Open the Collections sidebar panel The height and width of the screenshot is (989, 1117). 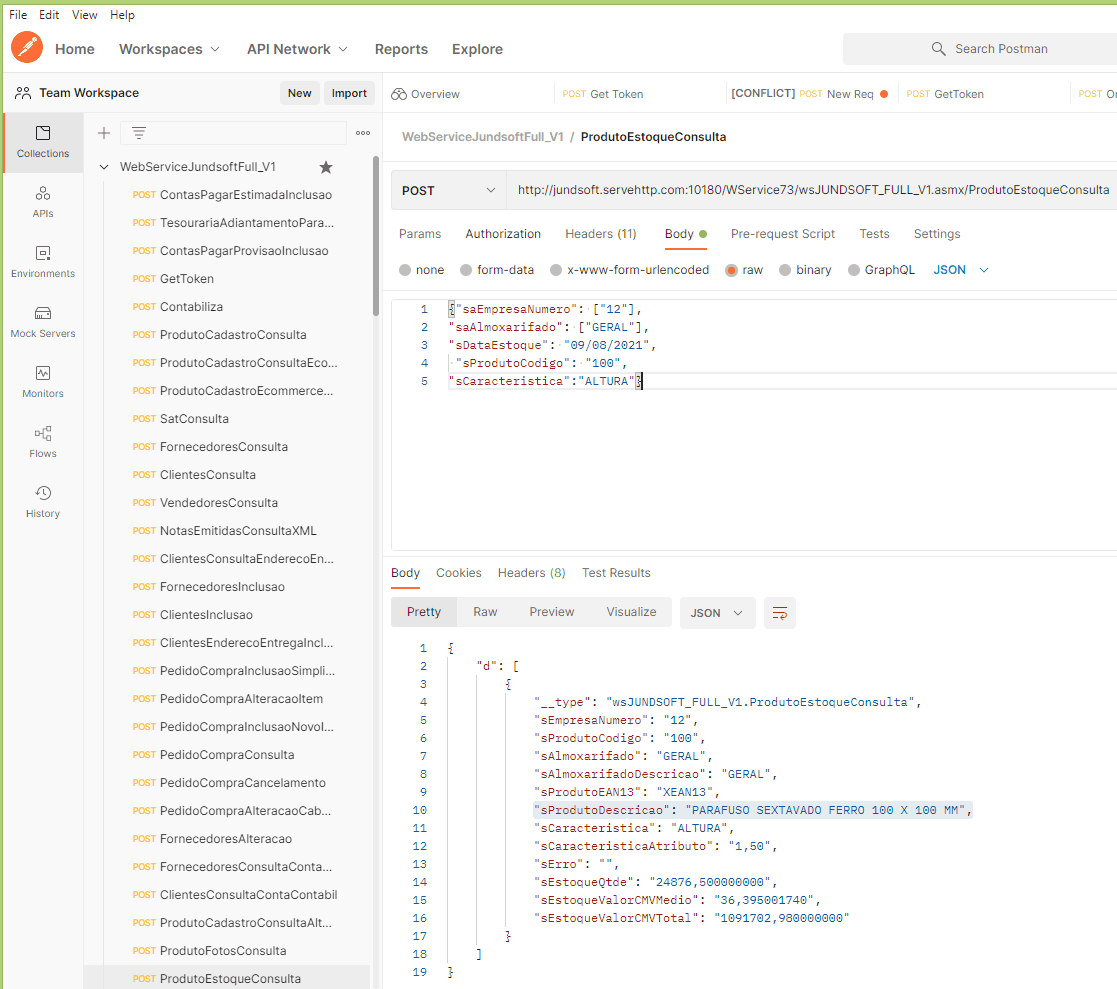pyautogui.click(x=43, y=142)
